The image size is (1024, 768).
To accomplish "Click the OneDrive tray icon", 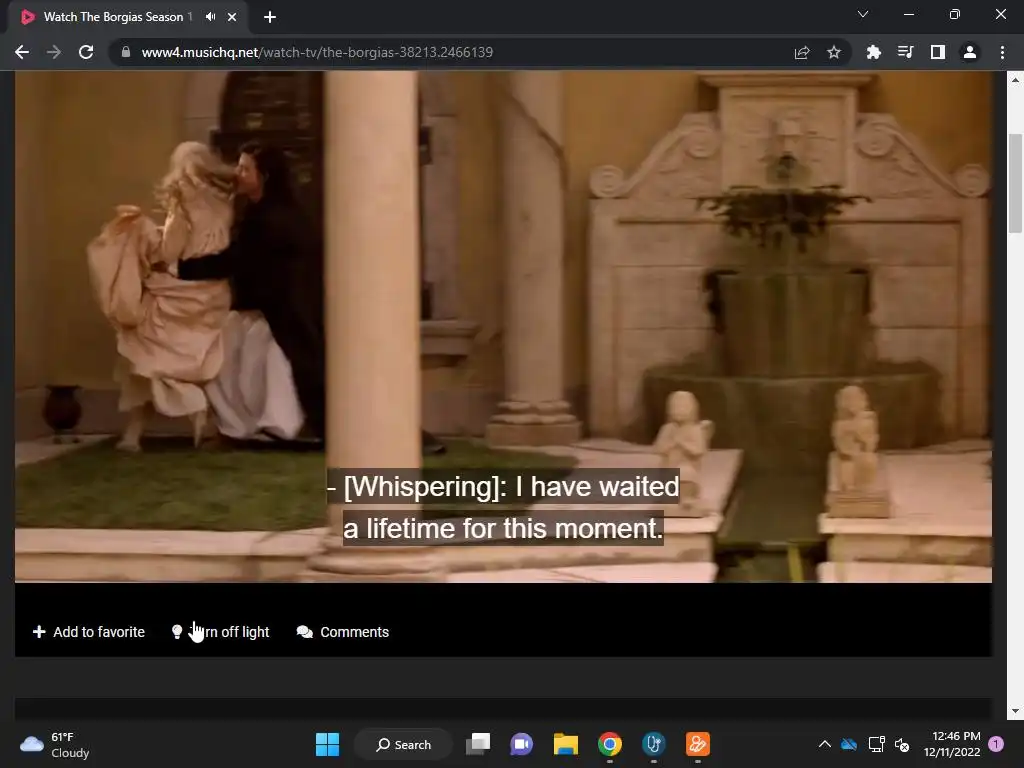I will click(849, 744).
